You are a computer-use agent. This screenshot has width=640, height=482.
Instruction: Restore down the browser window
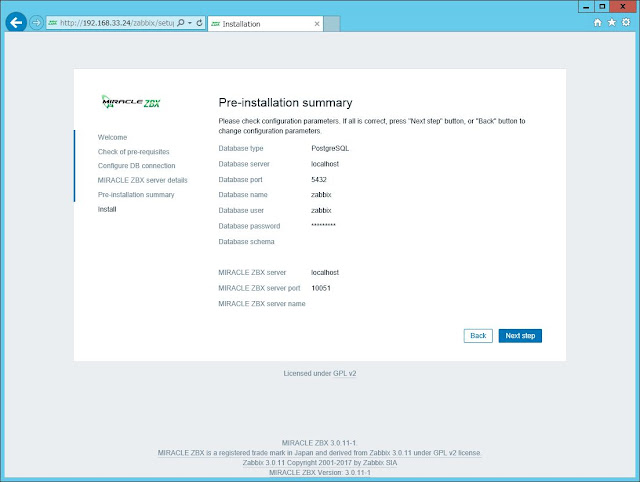click(602, 7)
